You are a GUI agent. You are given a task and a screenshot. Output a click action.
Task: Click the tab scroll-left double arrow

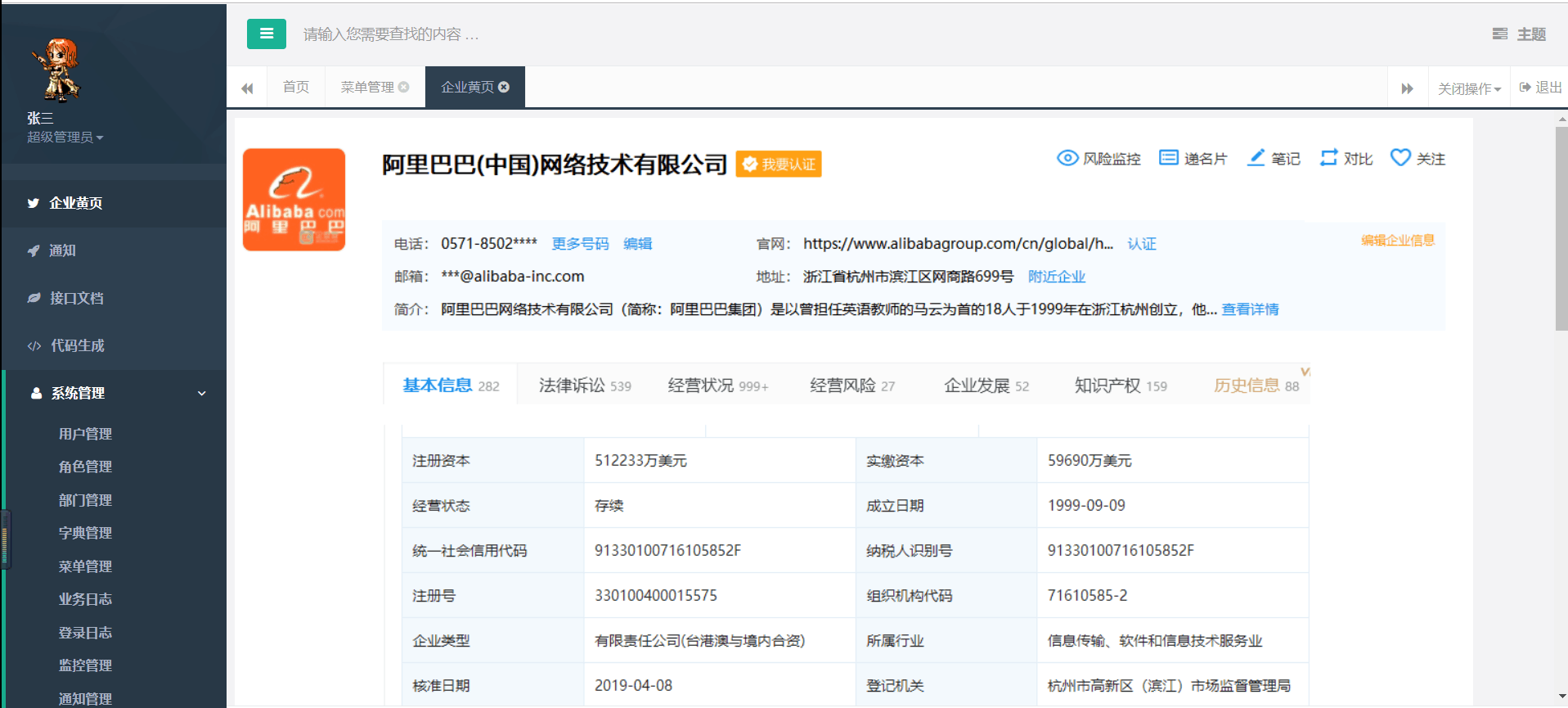(247, 88)
